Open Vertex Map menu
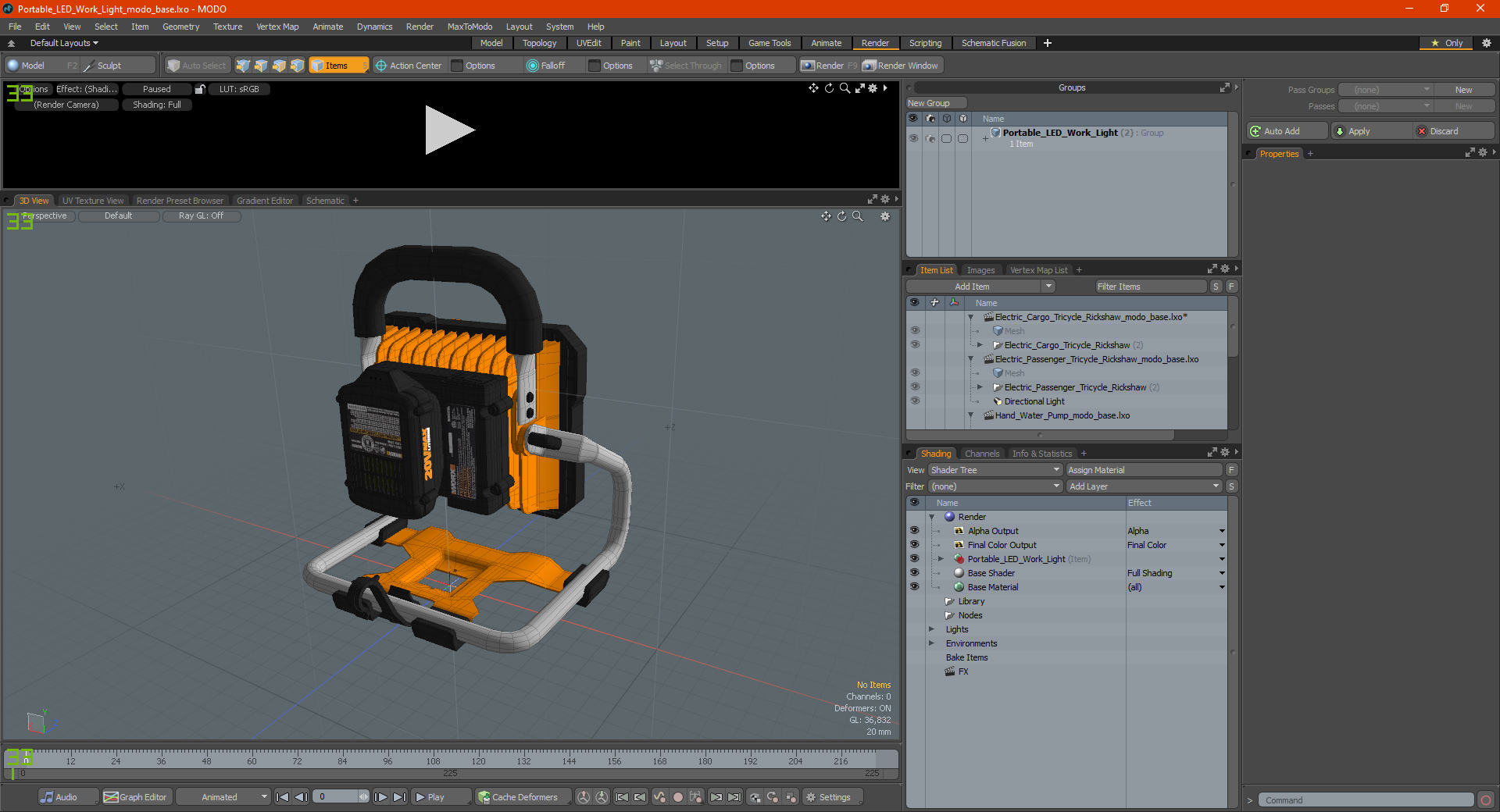Viewport: 1500px width, 812px height. [277, 27]
